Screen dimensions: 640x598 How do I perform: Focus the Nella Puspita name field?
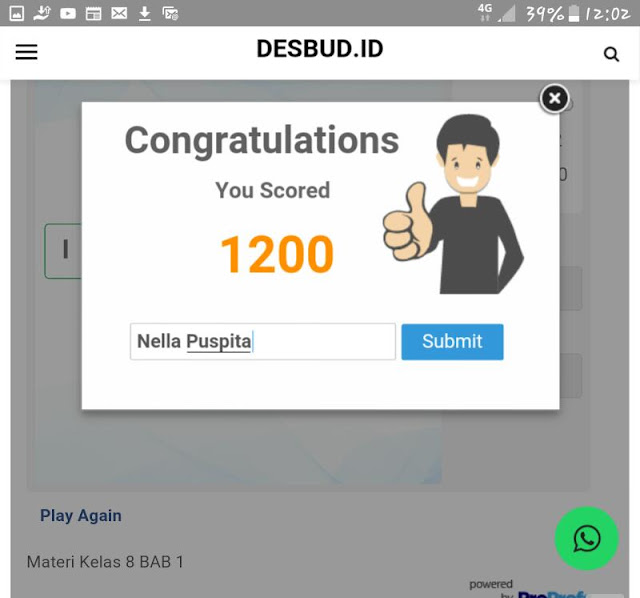click(263, 342)
